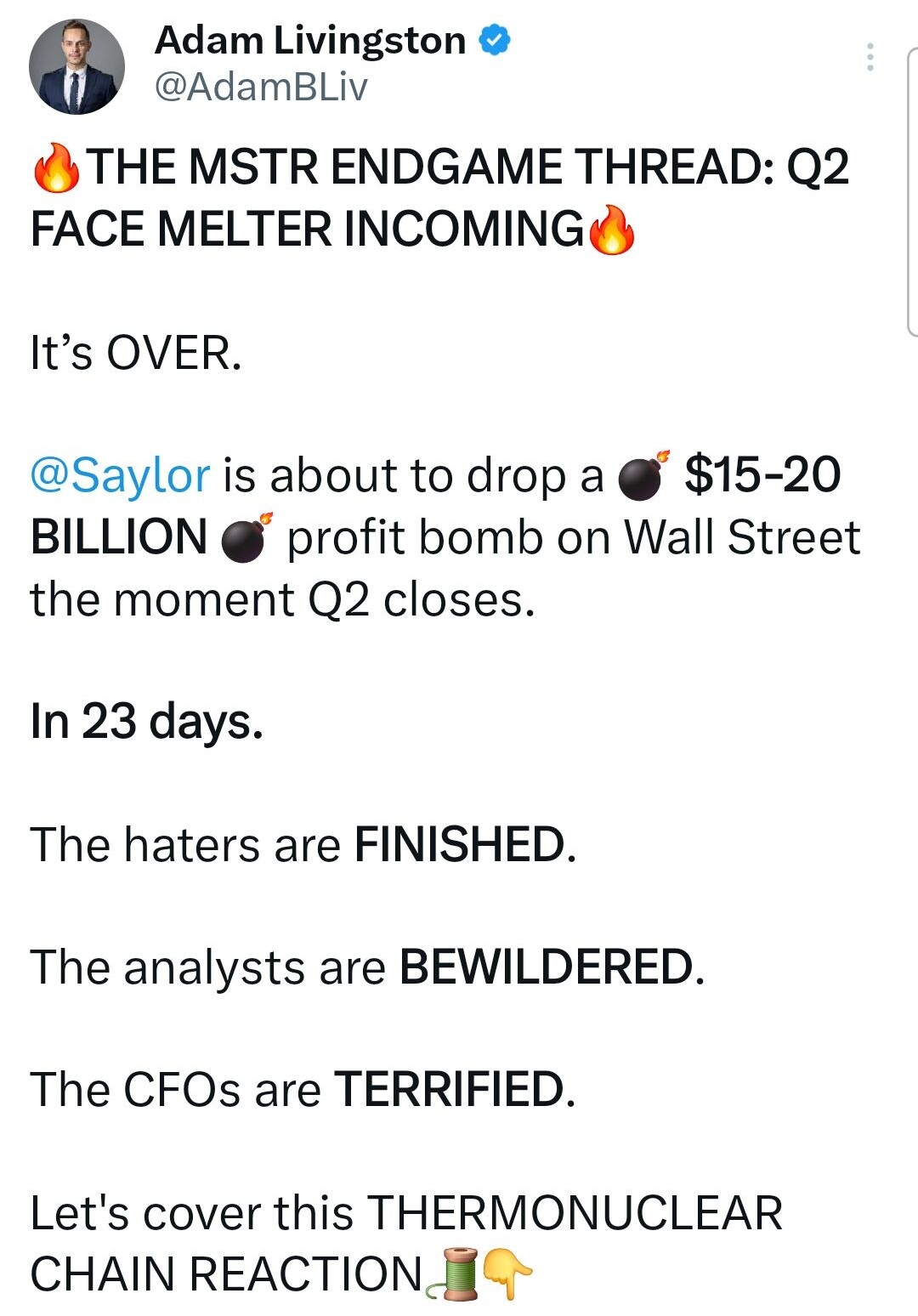Tap the green thread spool emoji

coord(454,1273)
